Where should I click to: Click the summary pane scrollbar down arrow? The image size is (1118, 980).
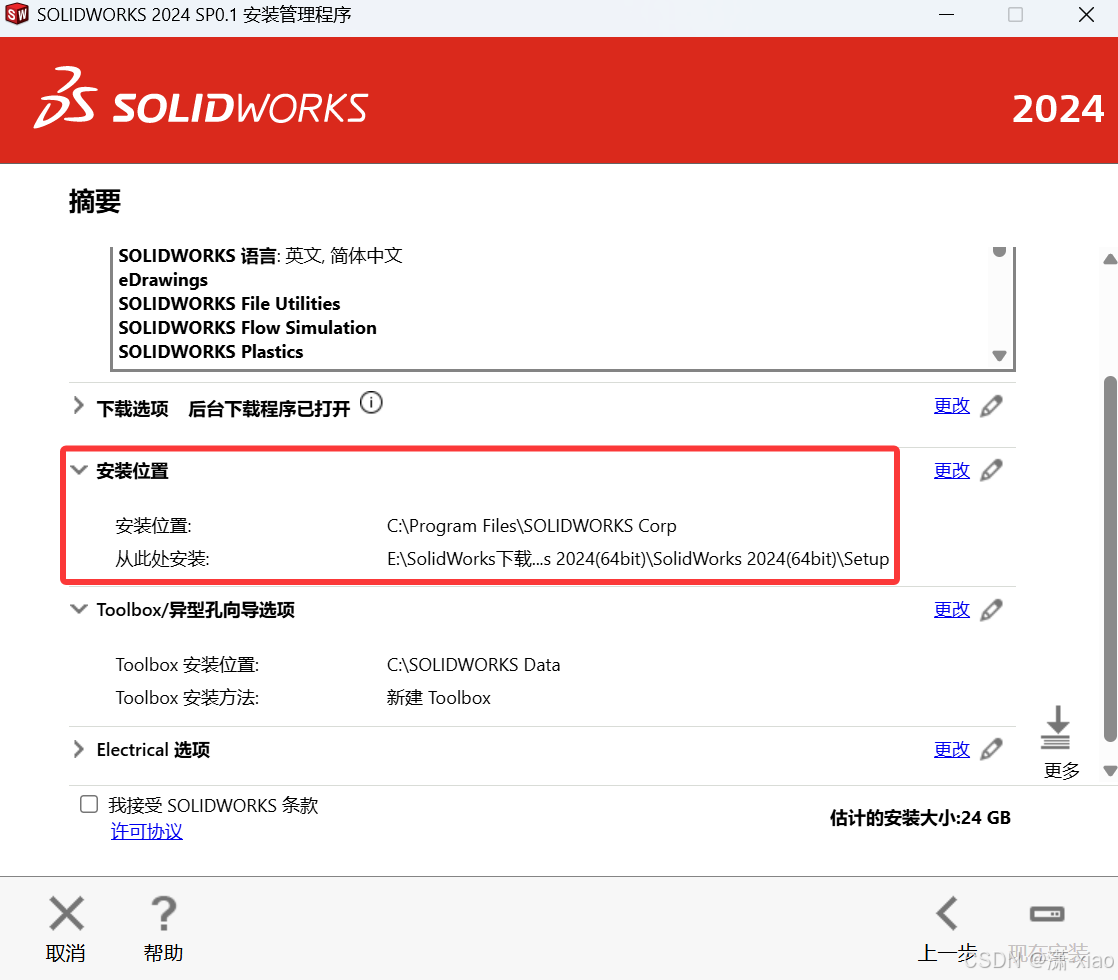click(x=1109, y=770)
